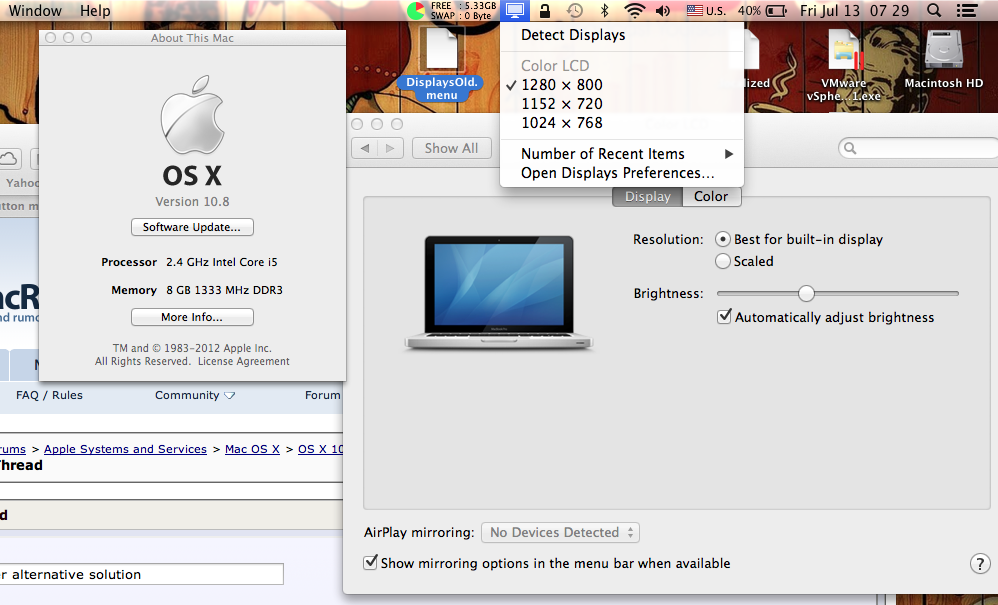
Task: Choose Open Displays Preferences menu item
Action: point(621,173)
